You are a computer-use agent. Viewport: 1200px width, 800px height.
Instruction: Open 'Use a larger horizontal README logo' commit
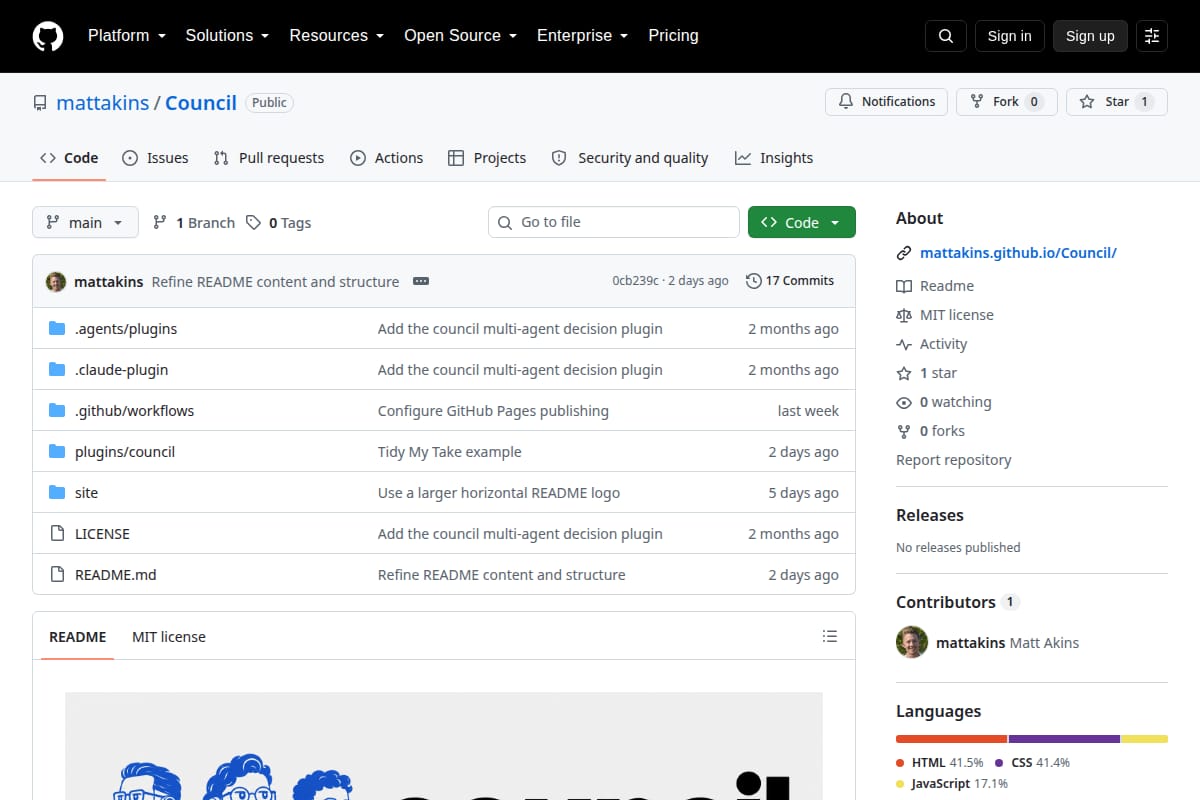[x=499, y=493]
